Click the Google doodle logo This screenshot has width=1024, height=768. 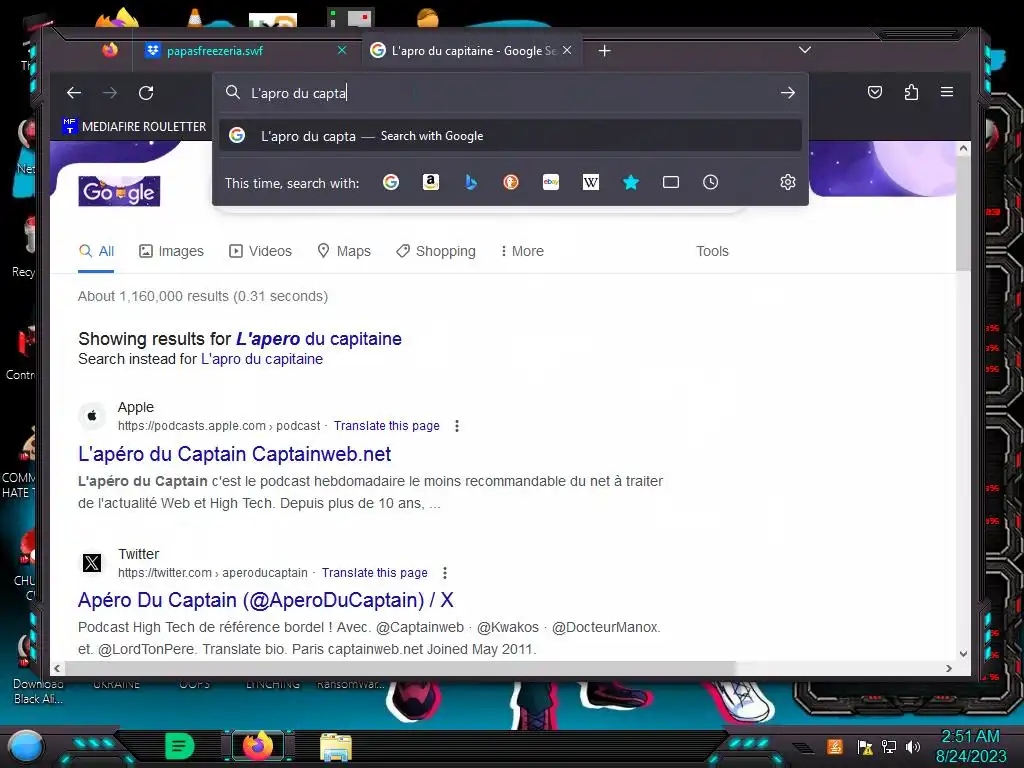coord(119,191)
